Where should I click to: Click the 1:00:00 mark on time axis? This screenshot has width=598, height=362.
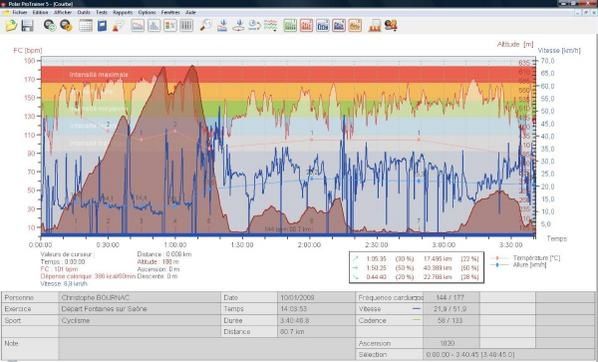pyautogui.click(x=175, y=245)
